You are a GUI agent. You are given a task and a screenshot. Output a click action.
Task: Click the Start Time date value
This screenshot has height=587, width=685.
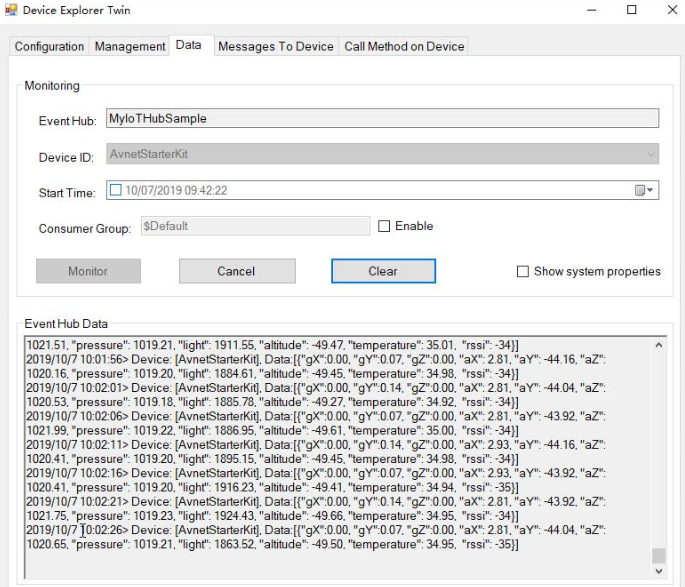tap(176, 190)
